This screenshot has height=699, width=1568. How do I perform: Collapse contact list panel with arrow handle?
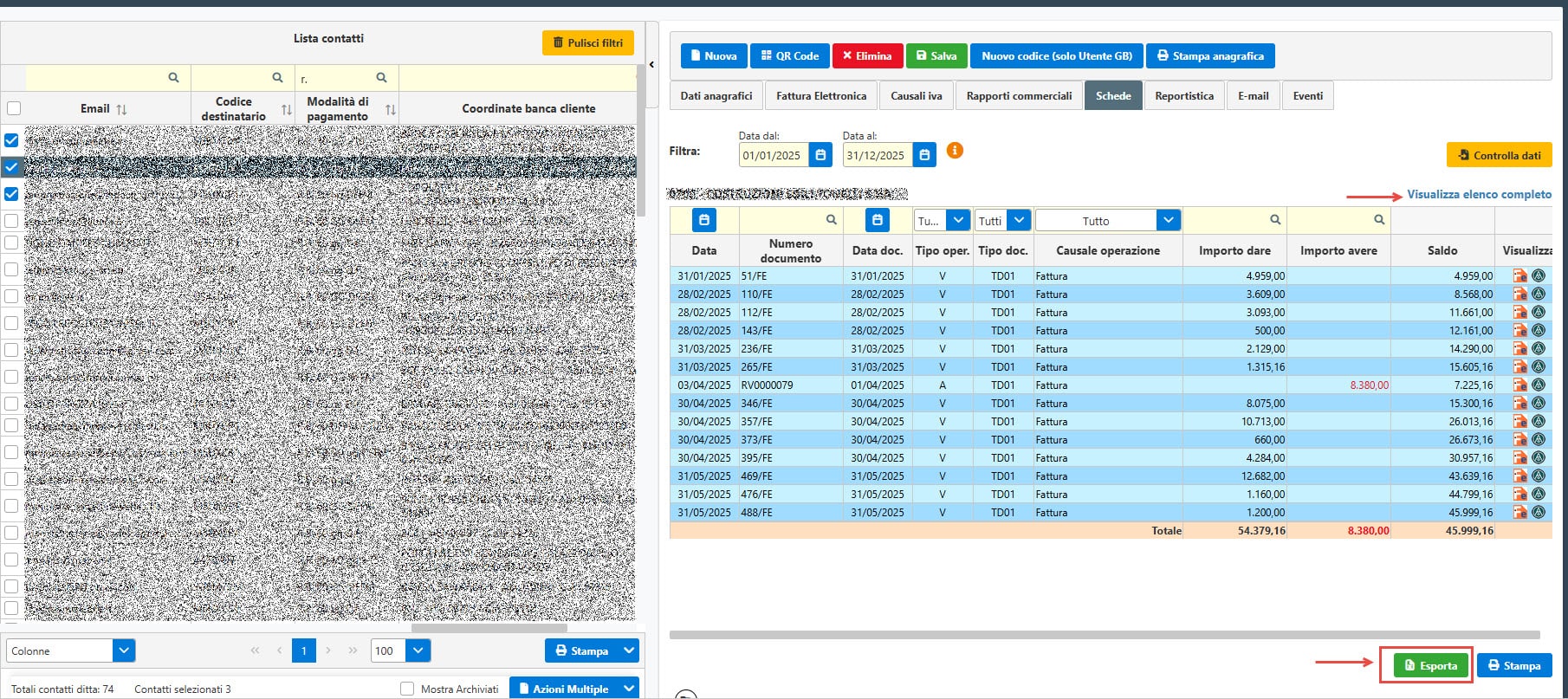(651, 64)
